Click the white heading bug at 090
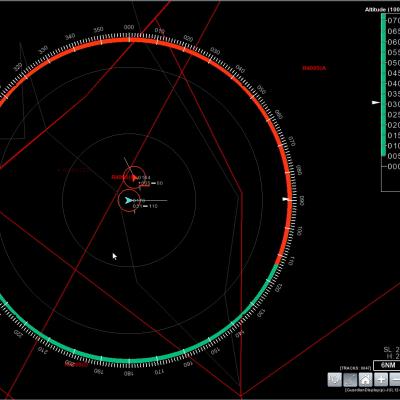 click(286, 199)
